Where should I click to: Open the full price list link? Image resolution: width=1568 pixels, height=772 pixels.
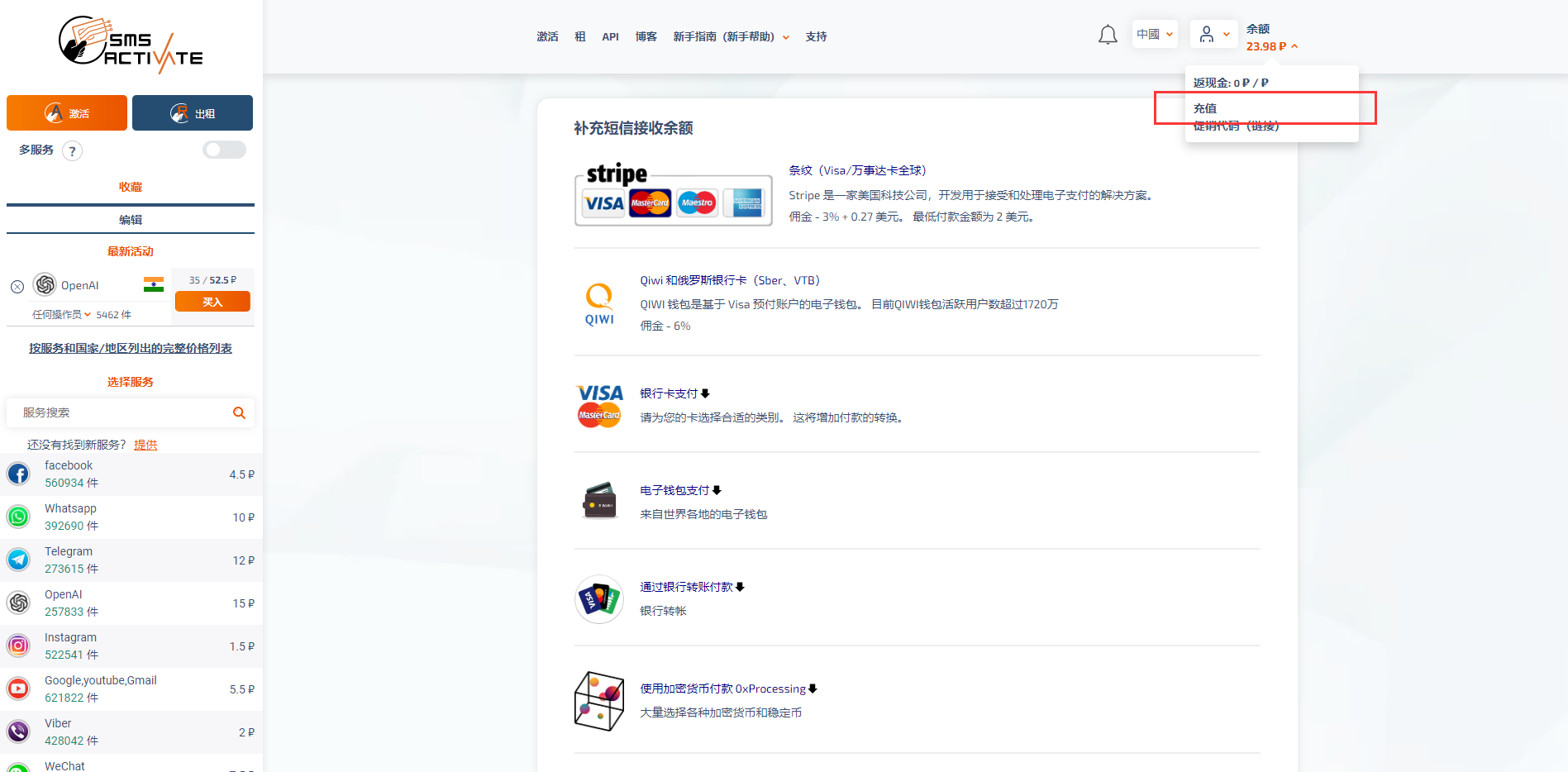(x=131, y=348)
